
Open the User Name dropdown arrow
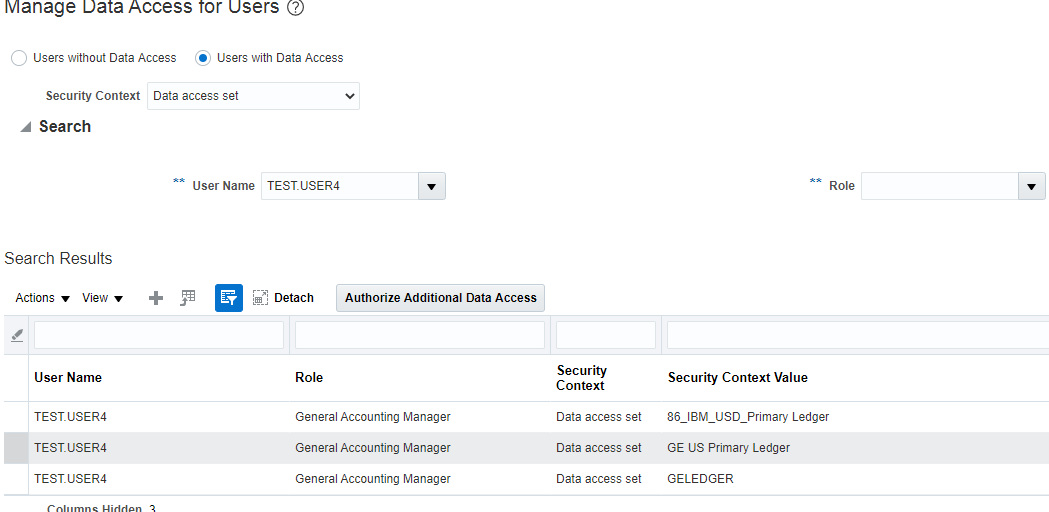coord(432,186)
